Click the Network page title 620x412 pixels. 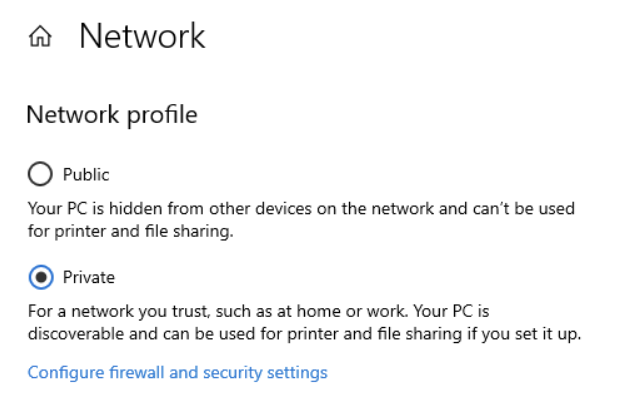(142, 37)
